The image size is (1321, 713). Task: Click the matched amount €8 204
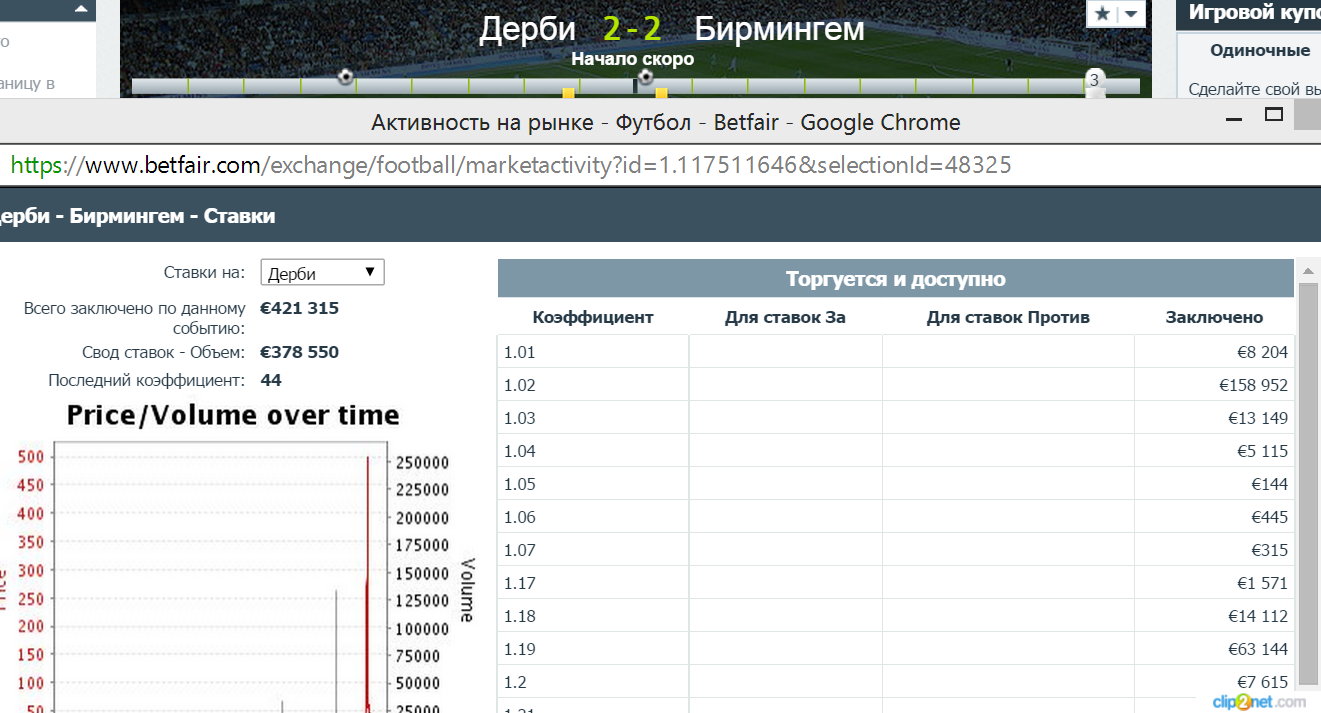point(1262,352)
